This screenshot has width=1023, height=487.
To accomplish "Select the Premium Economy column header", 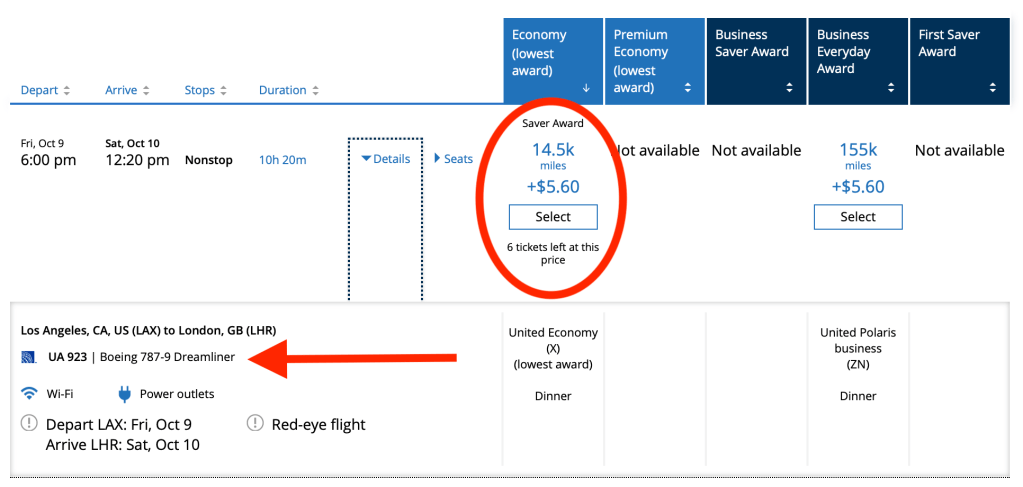I will (x=654, y=60).
